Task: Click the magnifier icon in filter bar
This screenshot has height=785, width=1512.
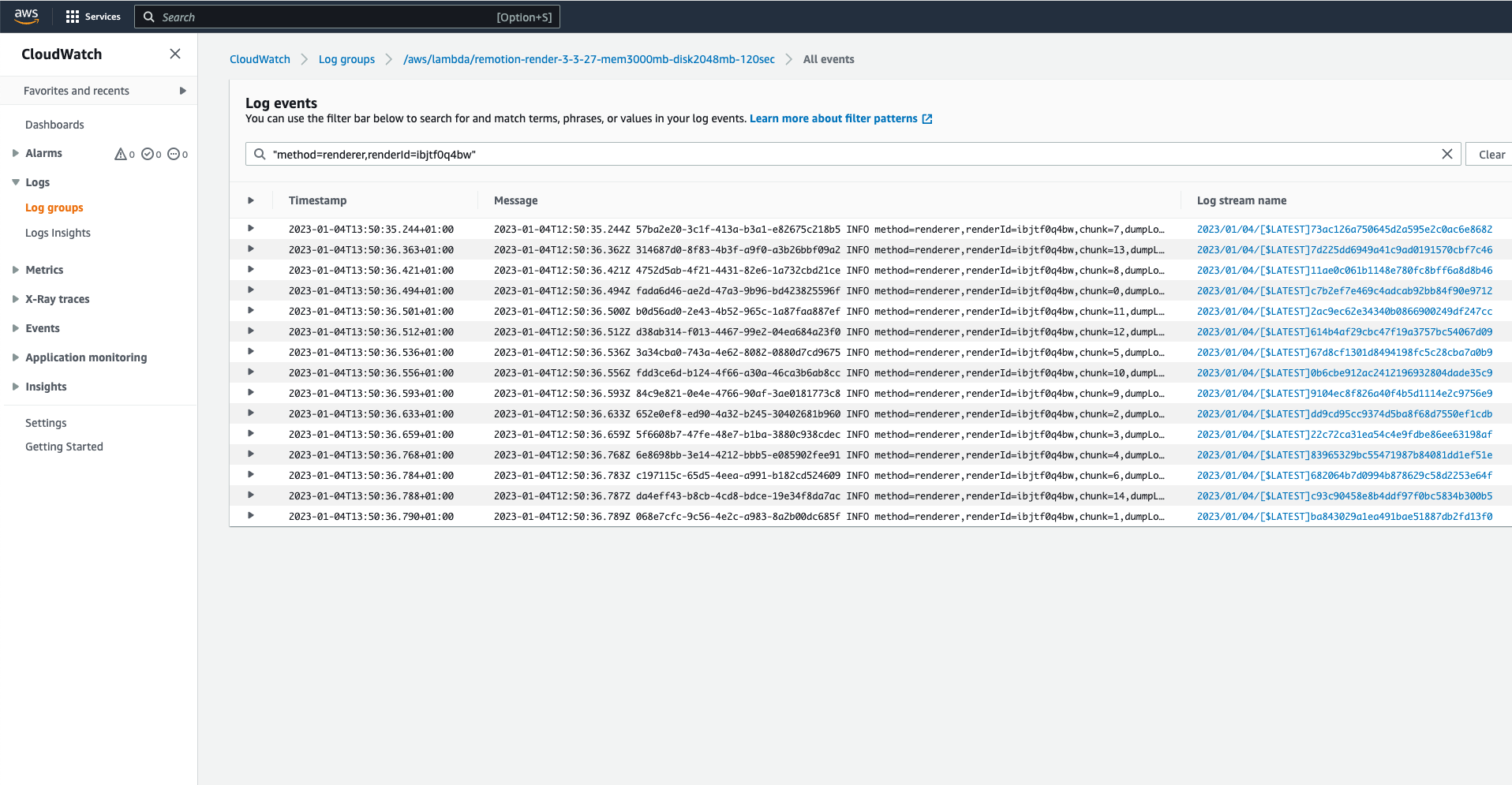Action: pyautogui.click(x=260, y=155)
